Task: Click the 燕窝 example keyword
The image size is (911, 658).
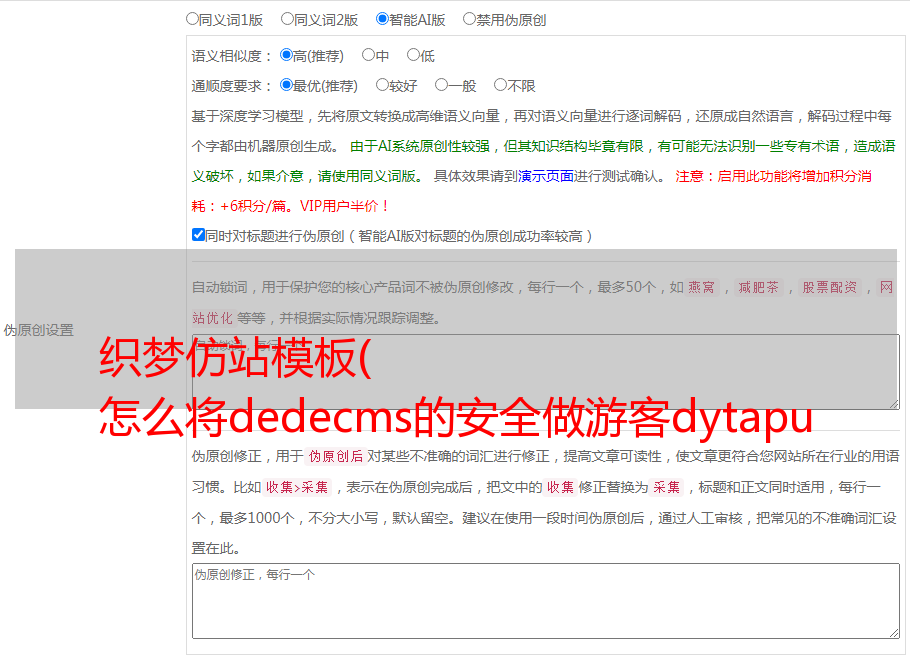Action: 702,287
